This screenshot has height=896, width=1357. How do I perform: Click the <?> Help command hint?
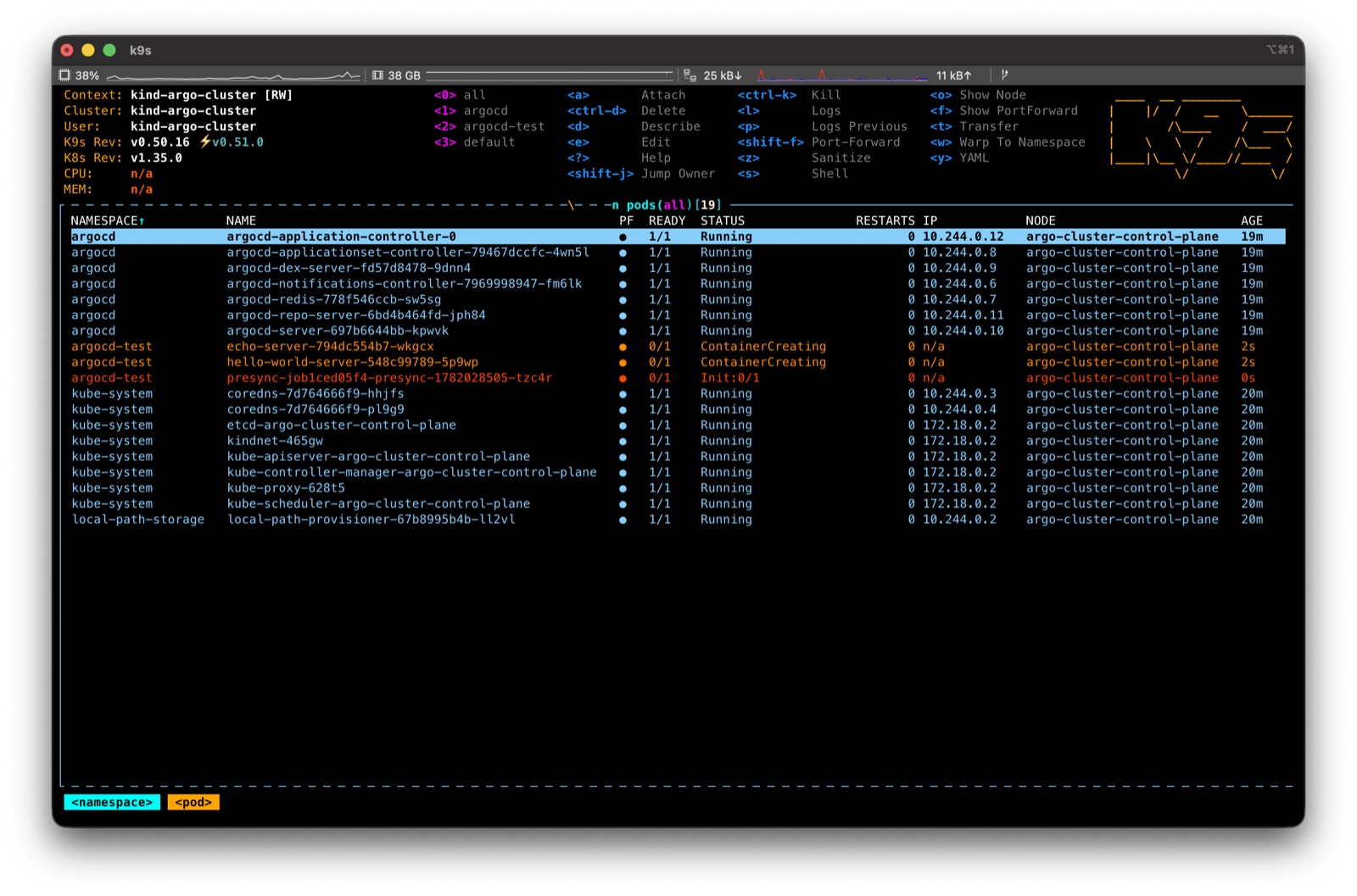point(618,158)
